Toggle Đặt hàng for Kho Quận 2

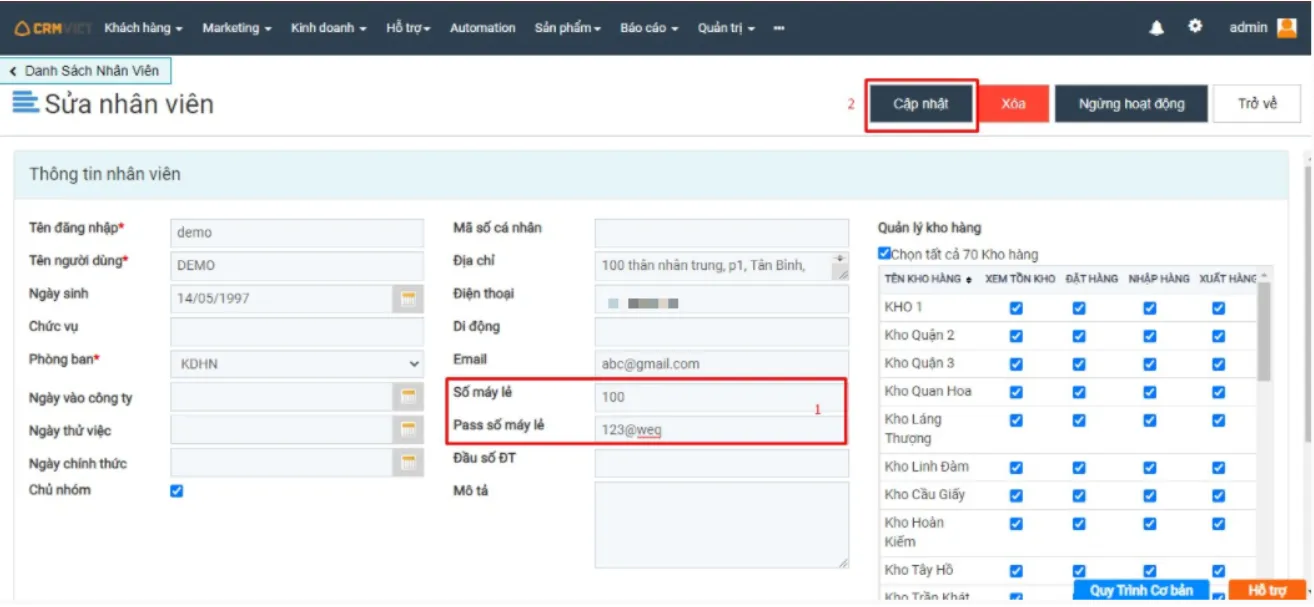pyautogui.click(x=1079, y=336)
